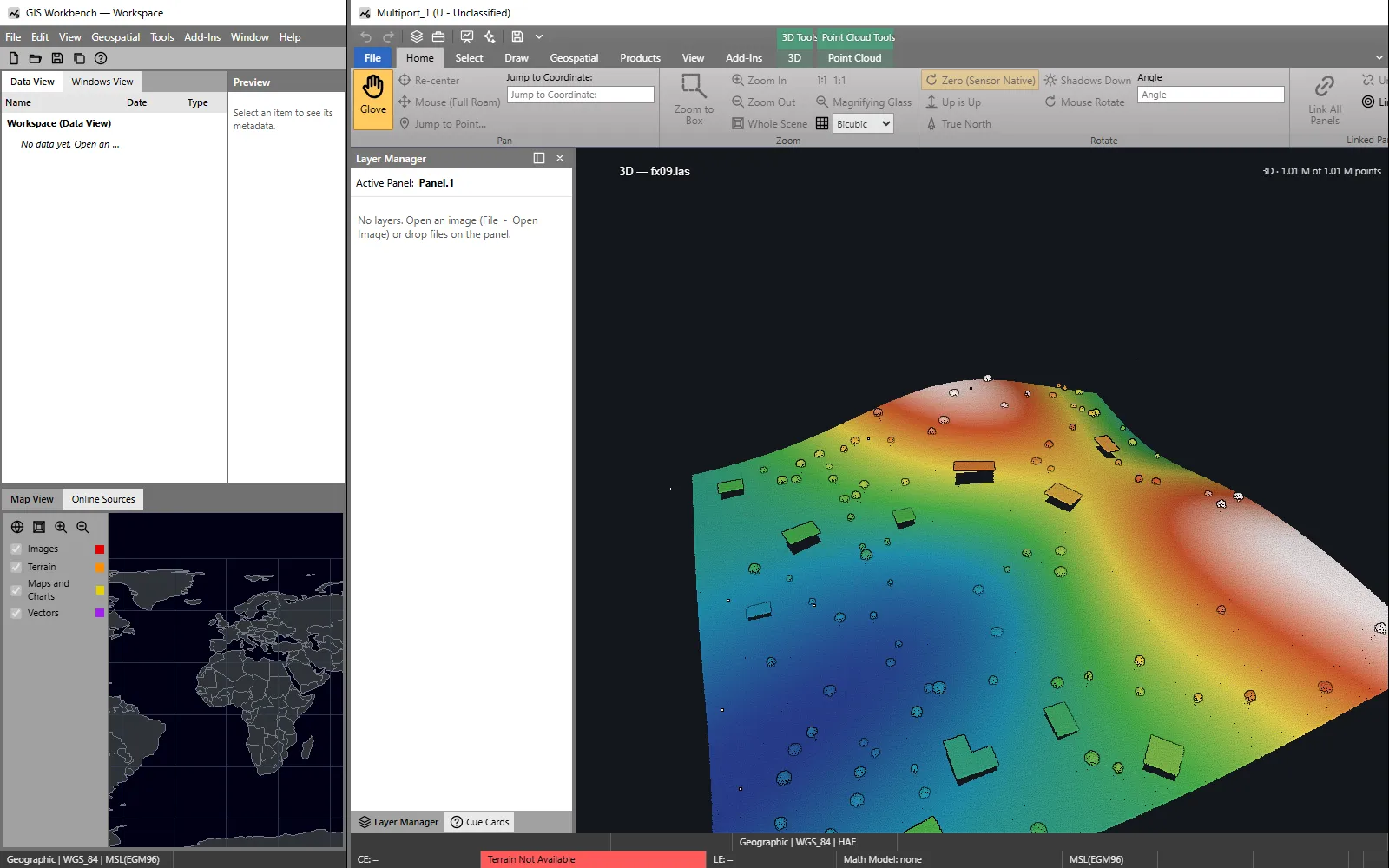
Task: Click the True North compass icon
Action: [931, 123]
